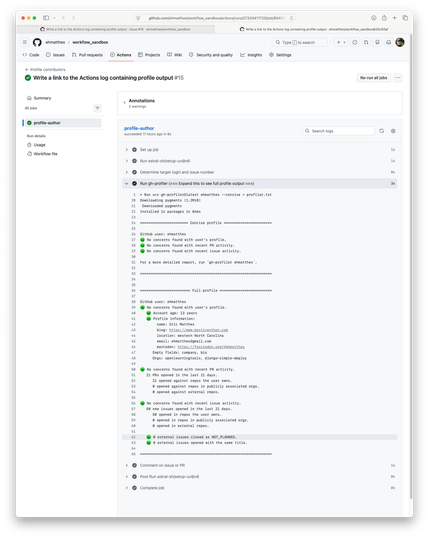Open the Code tab

pyautogui.click(x=31, y=55)
